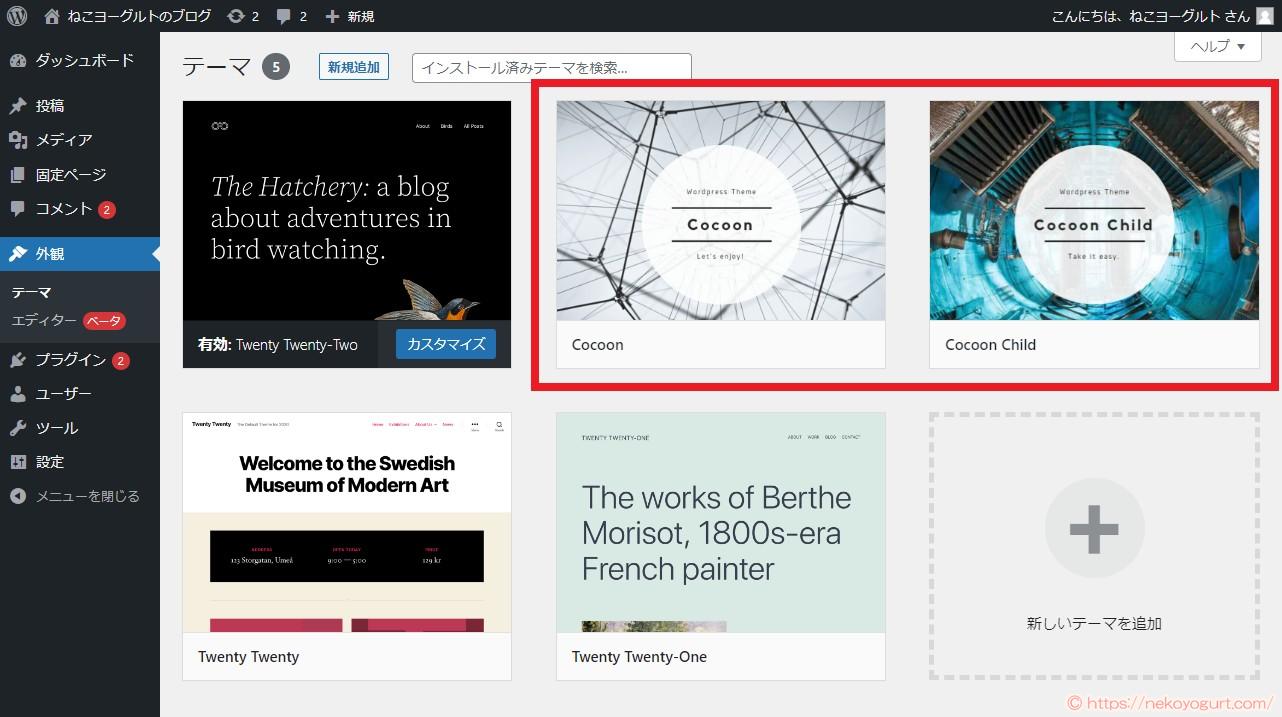Image resolution: width=1282 pixels, height=717 pixels.
Task: Go to Media in the sidebar
Action: pyautogui.click(x=63, y=140)
